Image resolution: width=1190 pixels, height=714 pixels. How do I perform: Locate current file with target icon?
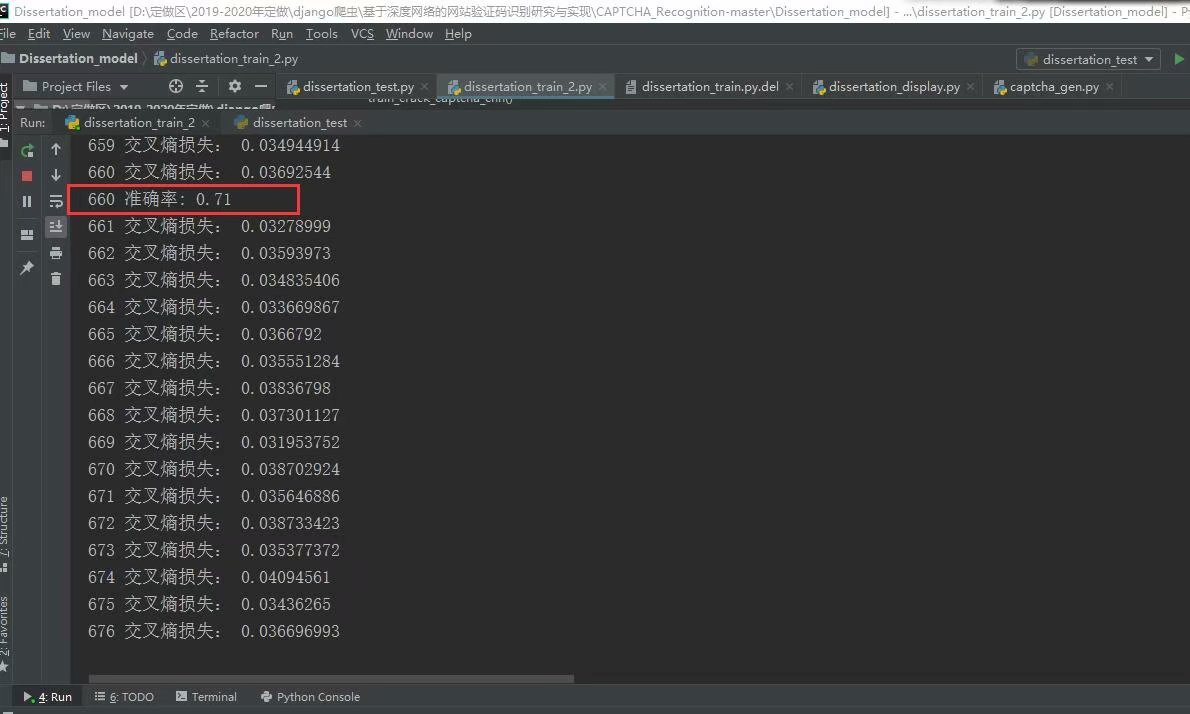point(176,86)
